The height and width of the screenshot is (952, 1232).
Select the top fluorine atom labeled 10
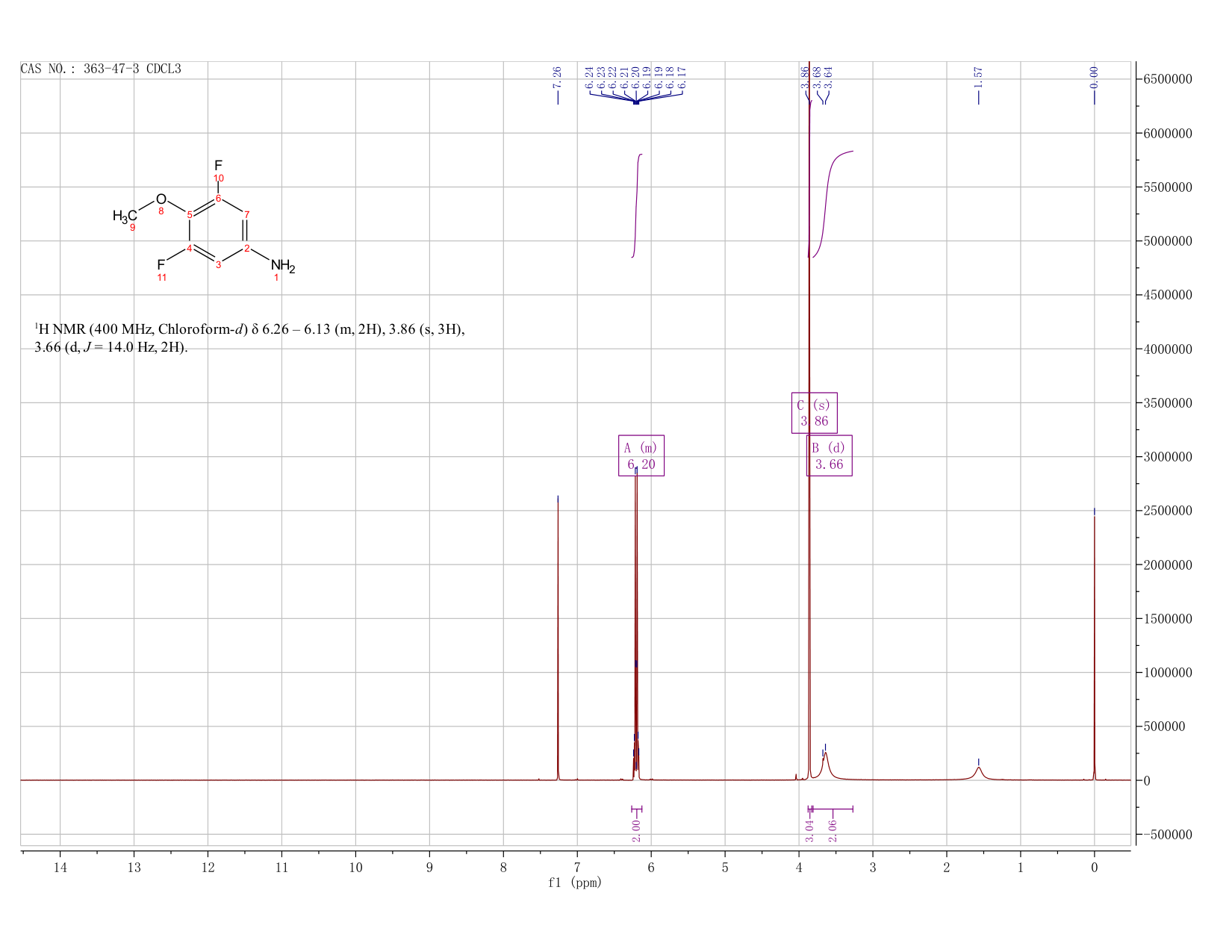click(x=218, y=165)
